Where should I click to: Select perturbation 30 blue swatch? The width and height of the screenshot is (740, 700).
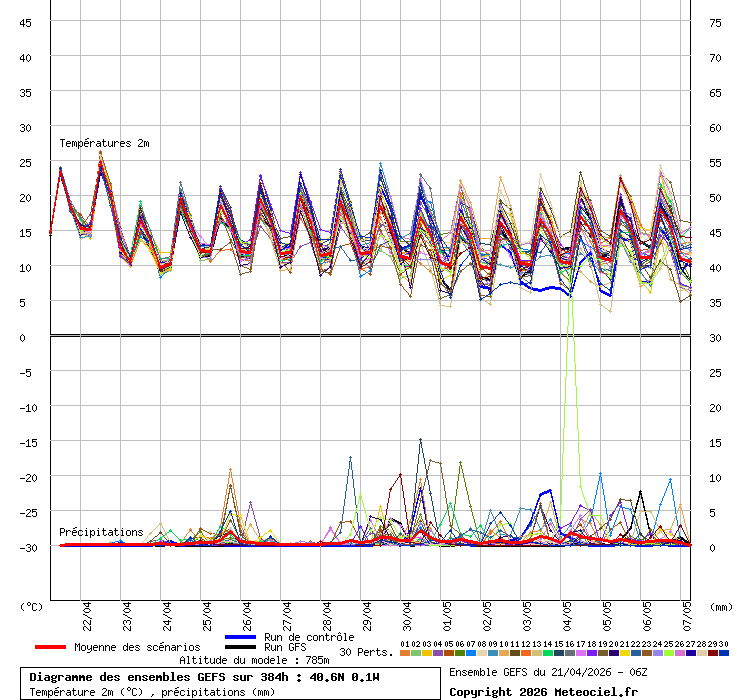724,653
